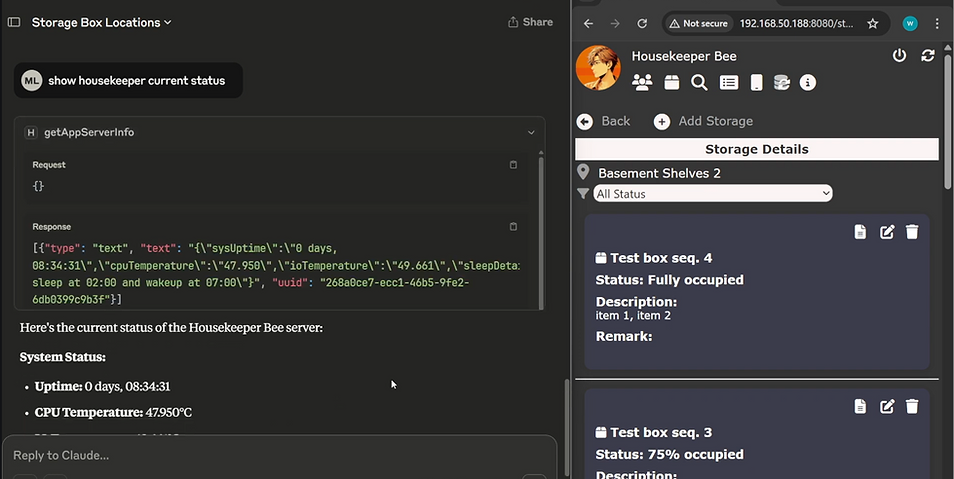Open the list view icon
Viewport: 954px width, 479px height.
tap(729, 83)
